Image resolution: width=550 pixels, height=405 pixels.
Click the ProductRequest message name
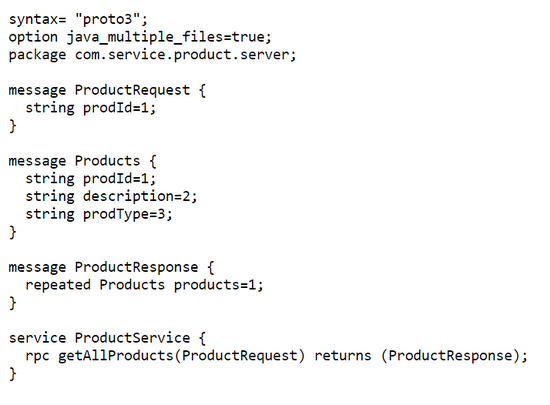tap(132, 90)
